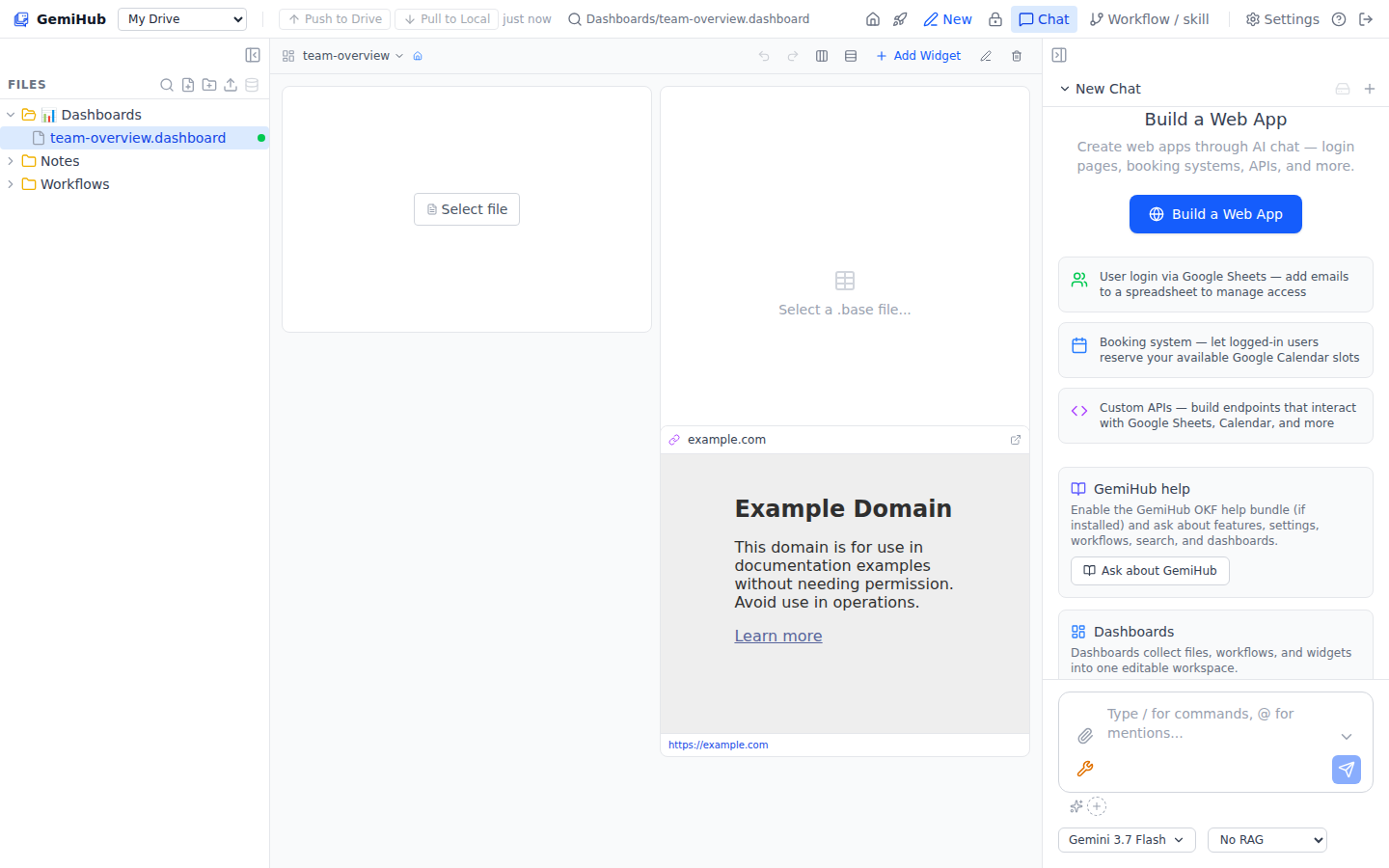Open team-overview.dashboard in file tree
This screenshot has width=1389, height=868.
click(x=134, y=138)
